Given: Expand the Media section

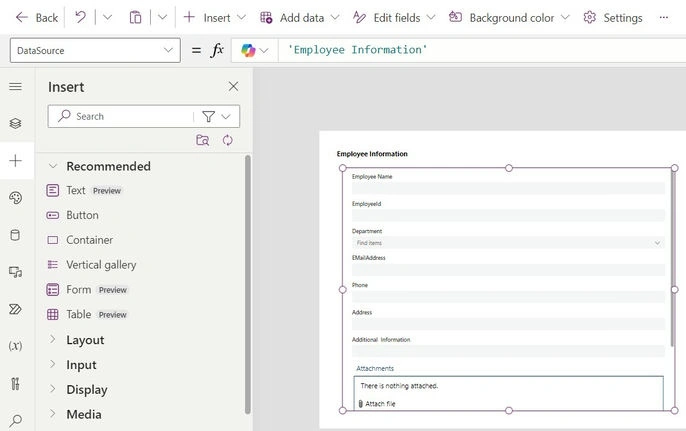Looking at the screenshot, I should (x=52, y=414).
